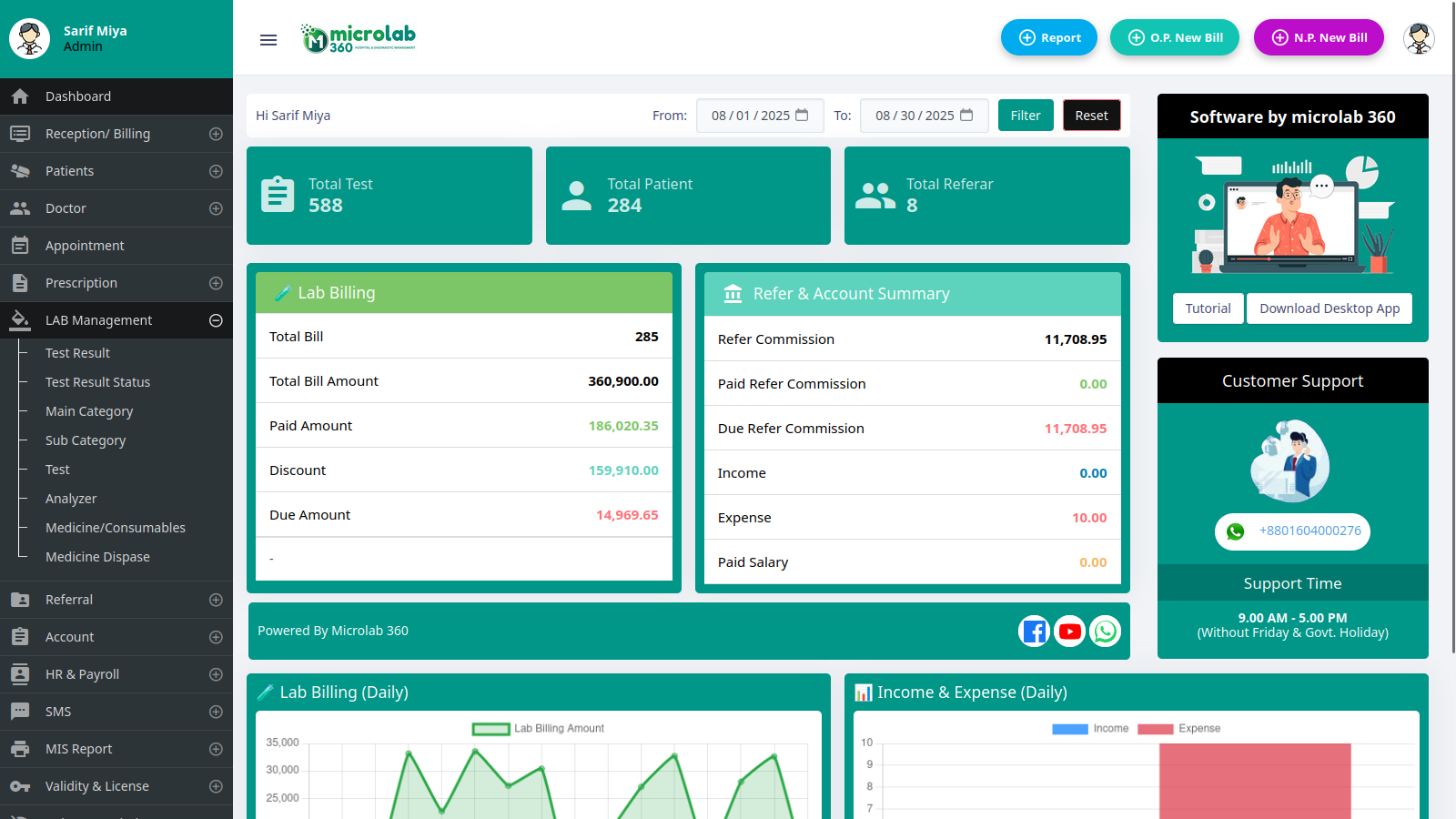The height and width of the screenshot is (819, 1456).
Task: Open calendar picker in To date field
Action: [966, 116]
